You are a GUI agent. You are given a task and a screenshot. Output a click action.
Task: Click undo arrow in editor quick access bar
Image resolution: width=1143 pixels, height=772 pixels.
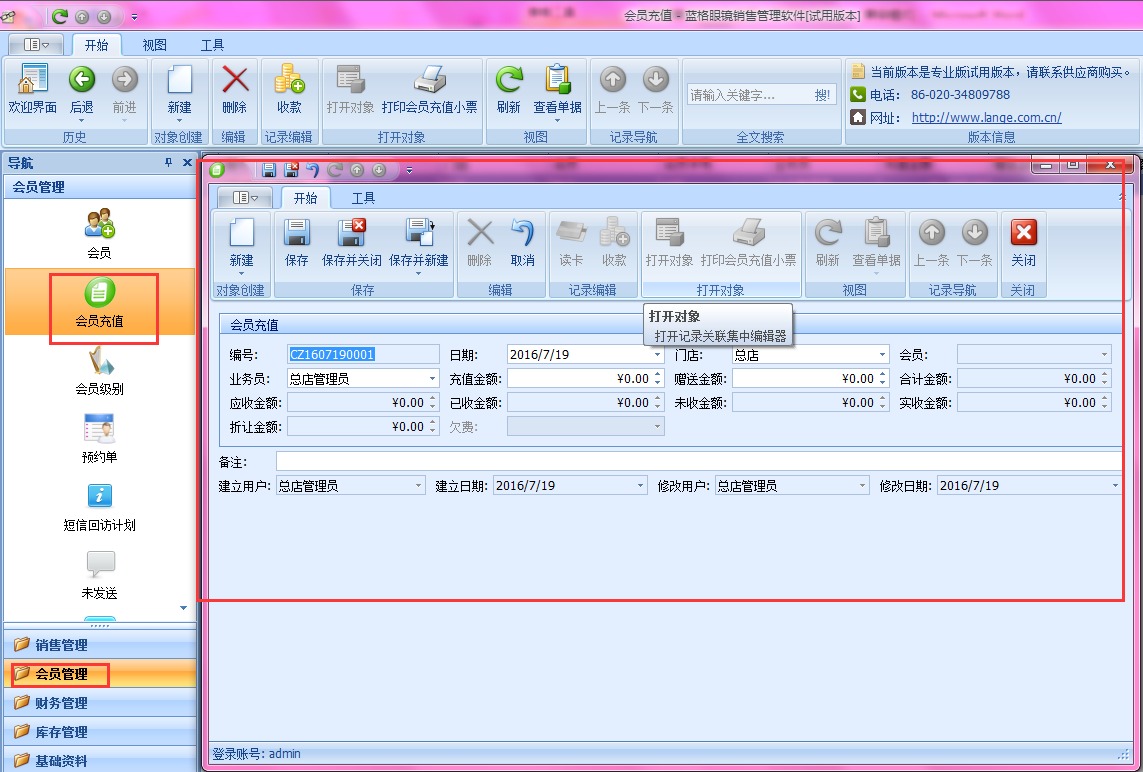point(312,170)
